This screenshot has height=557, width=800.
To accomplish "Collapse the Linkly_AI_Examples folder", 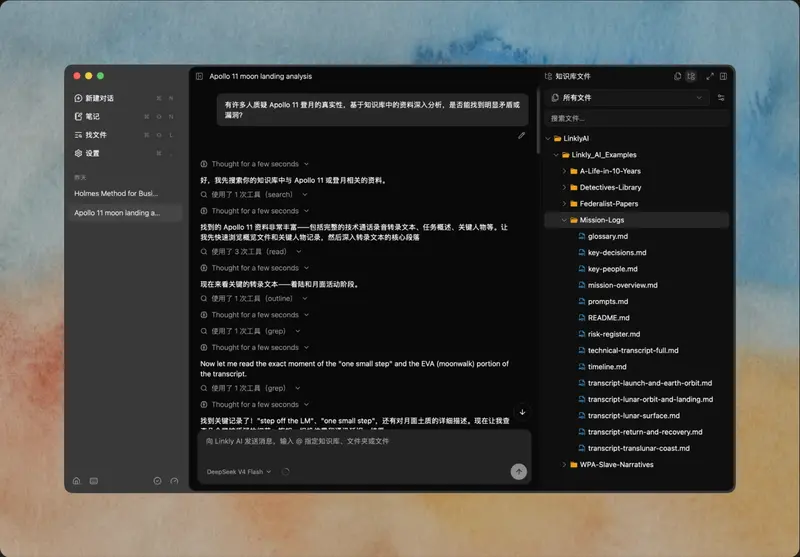I will pyautogui.click(x=556, y=155).
